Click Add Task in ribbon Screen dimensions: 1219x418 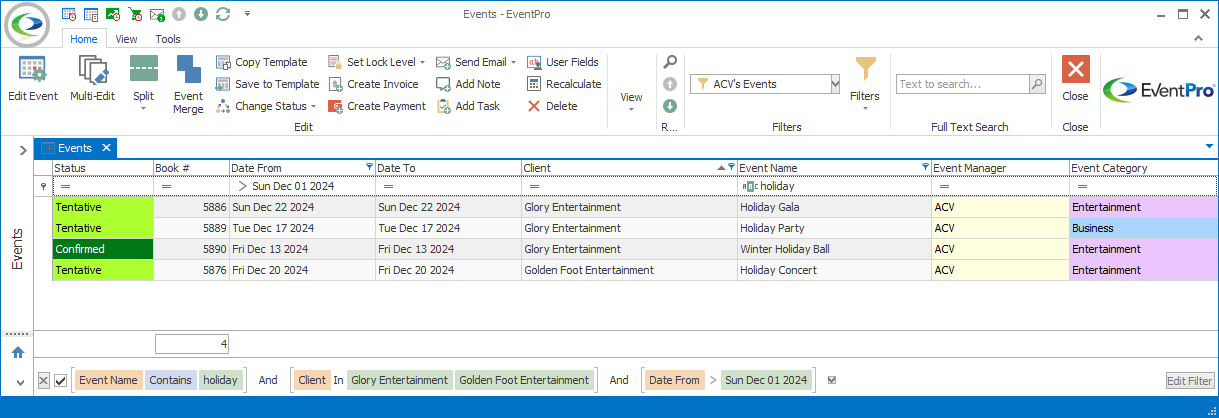[x=467, y=106]
